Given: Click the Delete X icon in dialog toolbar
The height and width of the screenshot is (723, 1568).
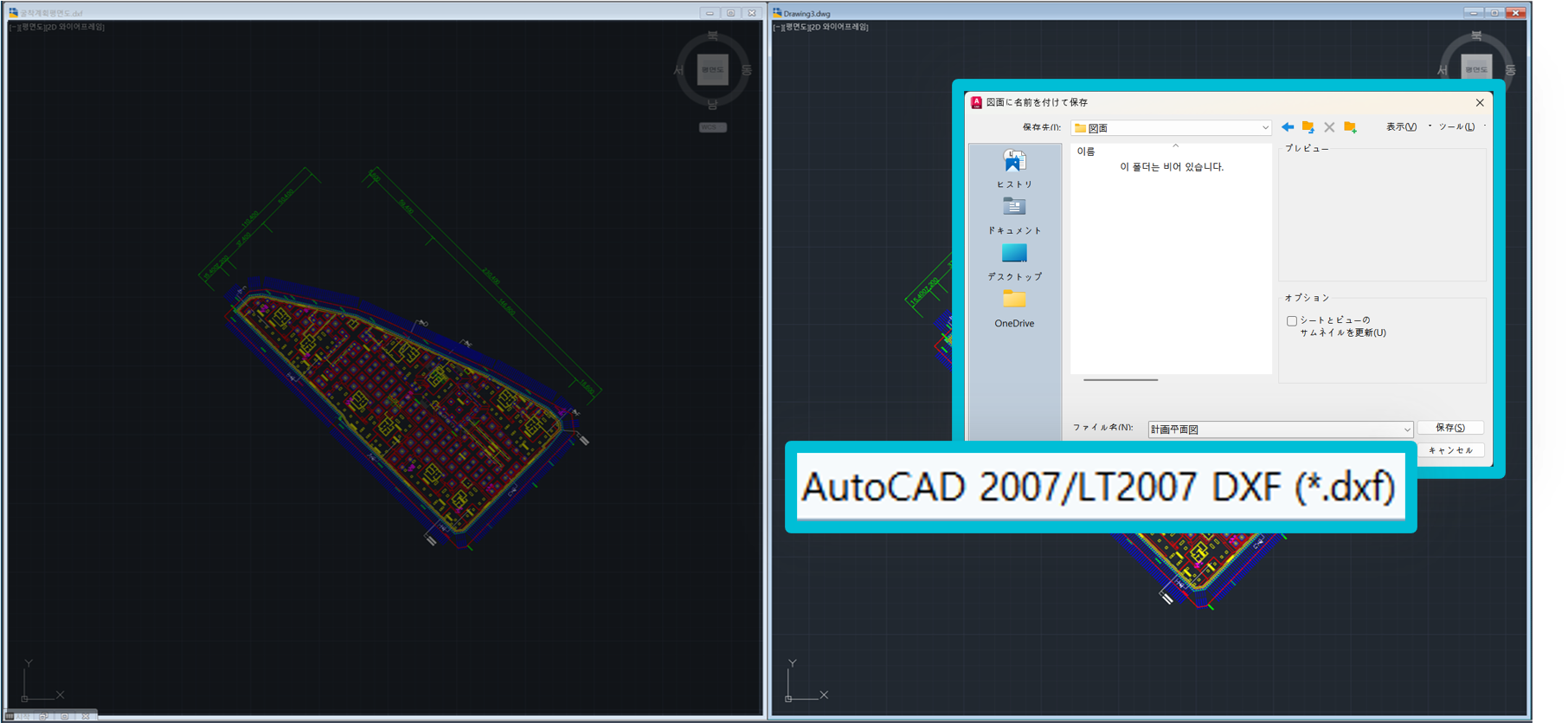Looking at the screenshot, I should pyautogui.click(x=1329, y=127).
